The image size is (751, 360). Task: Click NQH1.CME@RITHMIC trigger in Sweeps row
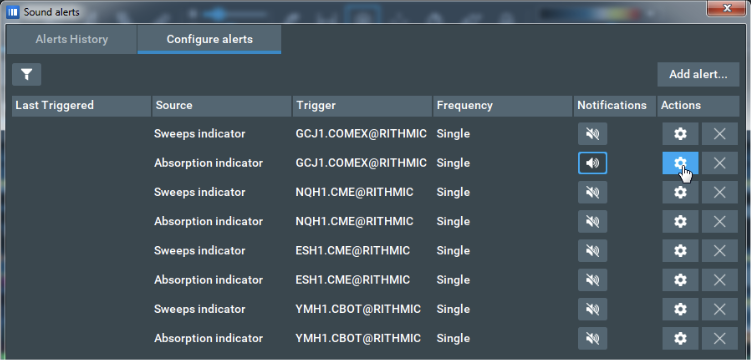point(354,192)
